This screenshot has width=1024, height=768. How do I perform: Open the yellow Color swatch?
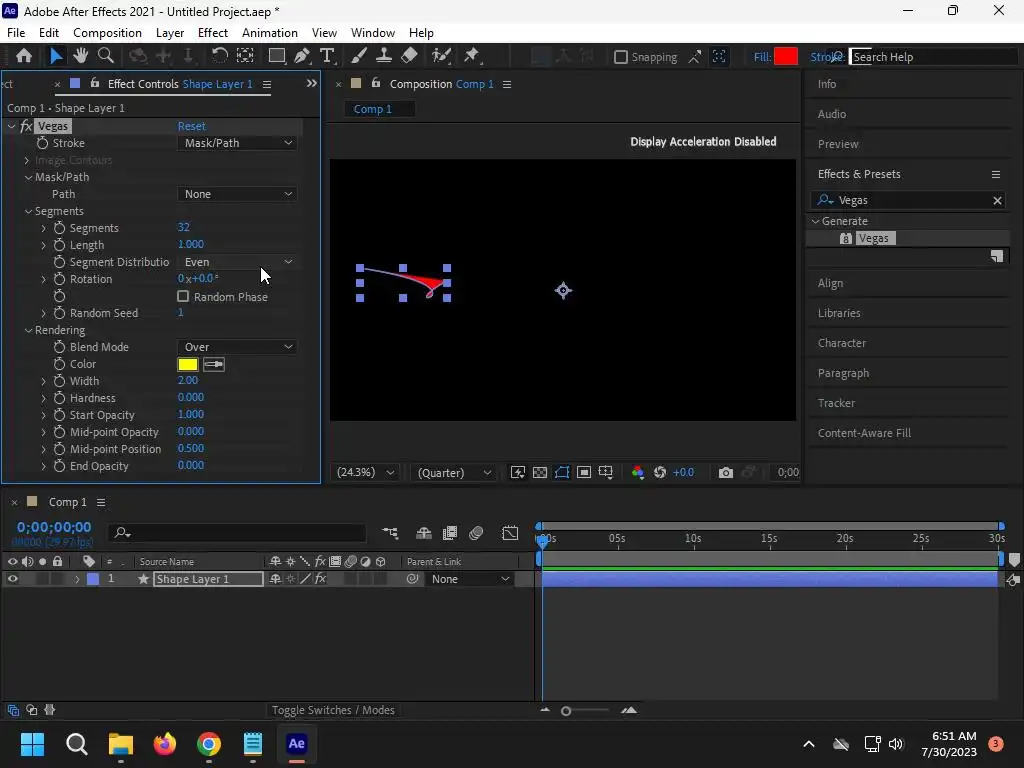click(187, 364)
